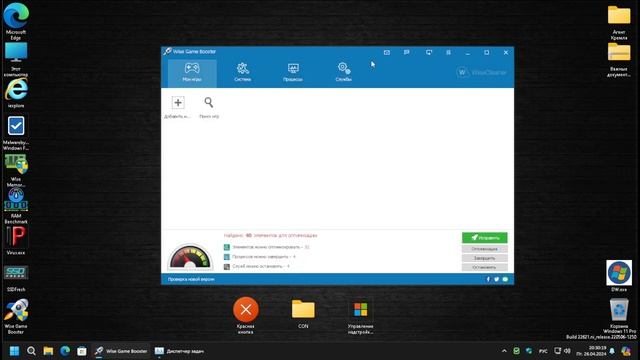640x360 pixels.
Task: Open the Службы tab
Action: tap(343, 73)
